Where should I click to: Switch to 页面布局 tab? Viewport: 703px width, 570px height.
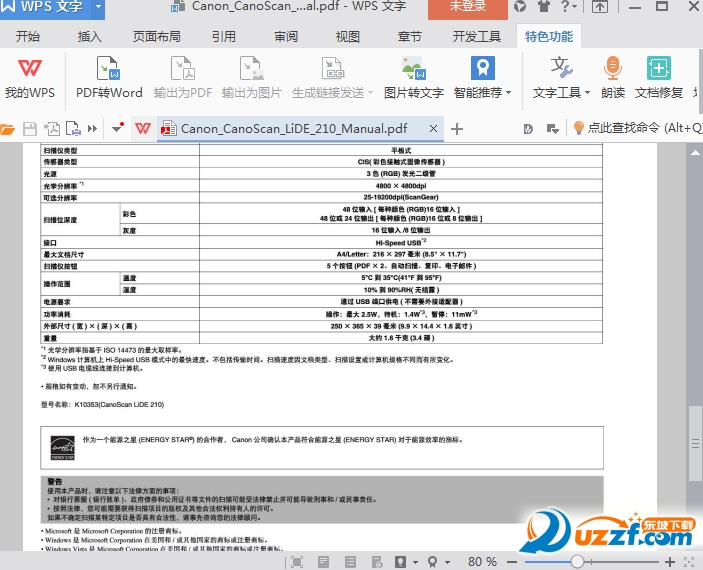[x=157, y=36]
